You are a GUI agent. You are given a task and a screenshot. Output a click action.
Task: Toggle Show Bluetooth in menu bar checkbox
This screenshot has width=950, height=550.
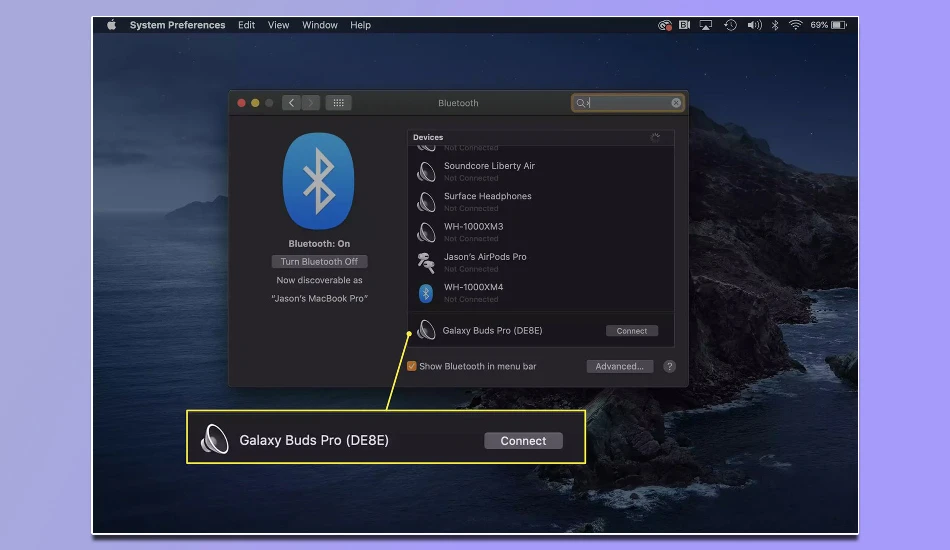click(x=412, y=366)
